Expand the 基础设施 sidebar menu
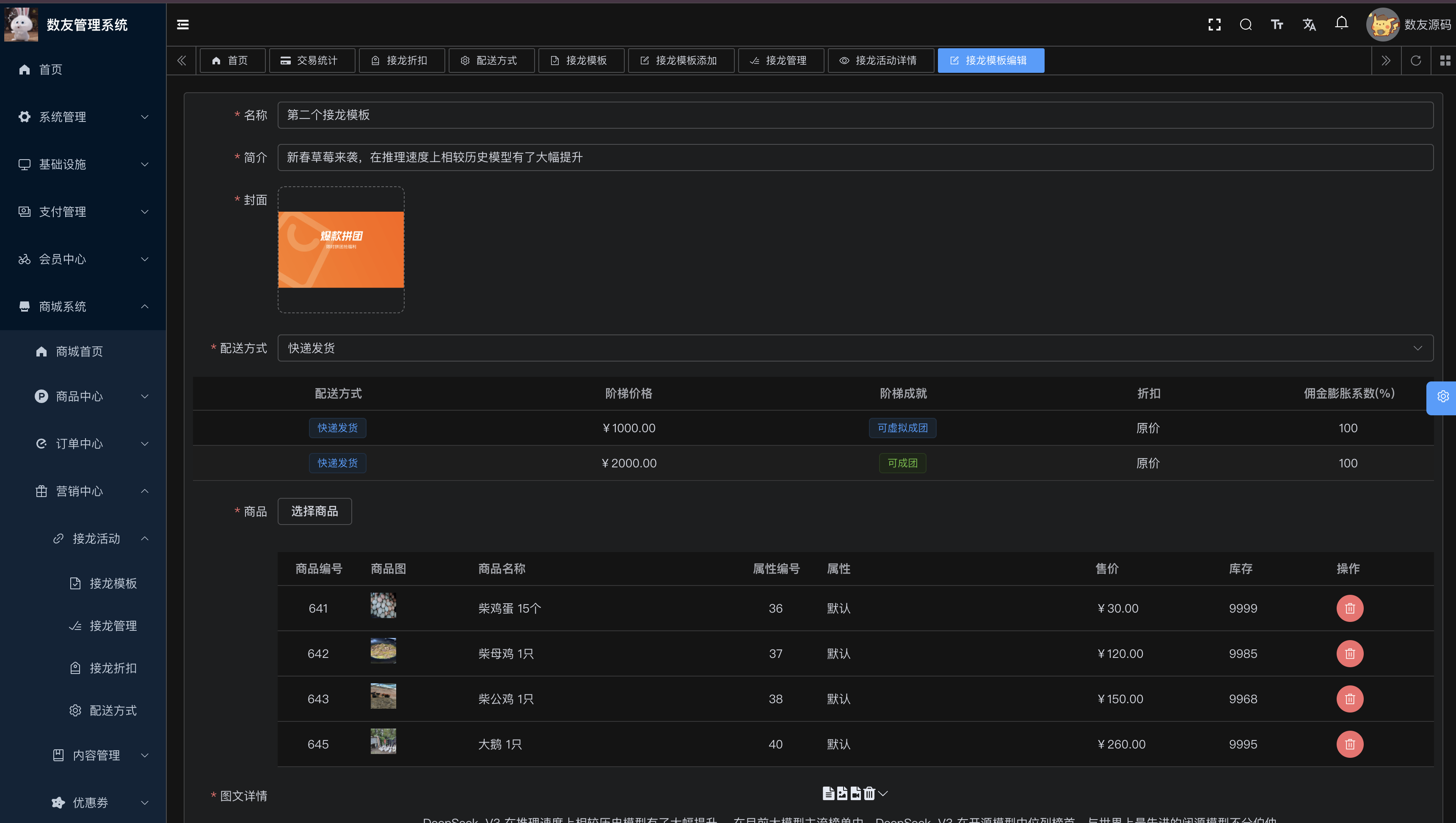The height and width of the screenshot is (823, 1456). pos(83,165)
